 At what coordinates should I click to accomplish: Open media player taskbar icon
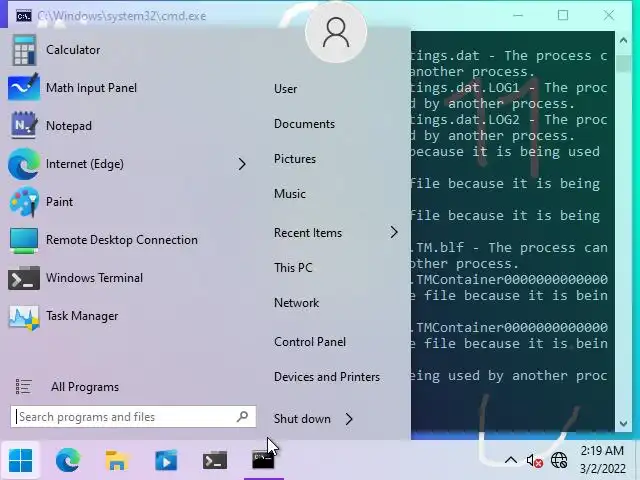point(166,460)
